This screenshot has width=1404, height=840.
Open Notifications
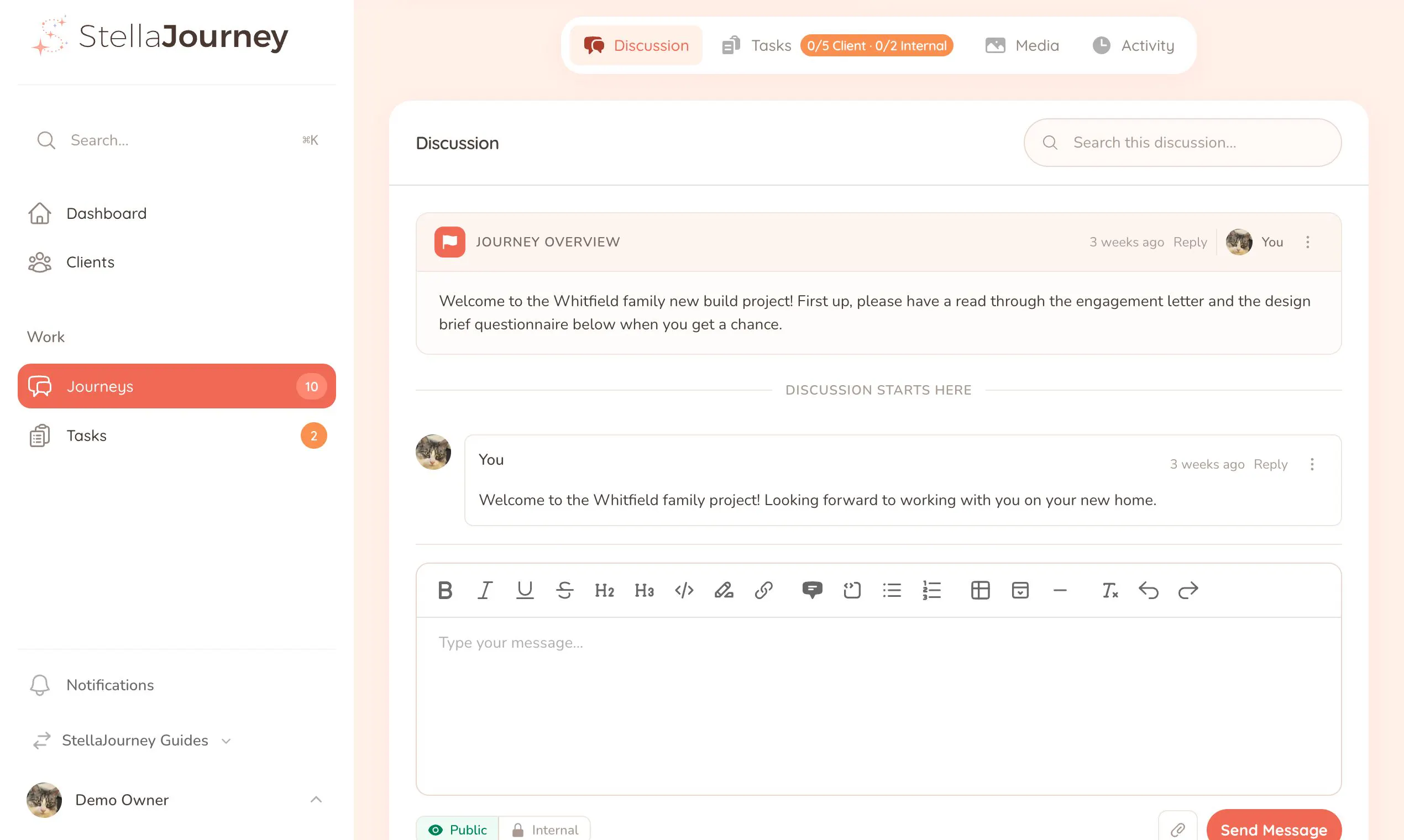pyautogui.click(x=177, y=685)
